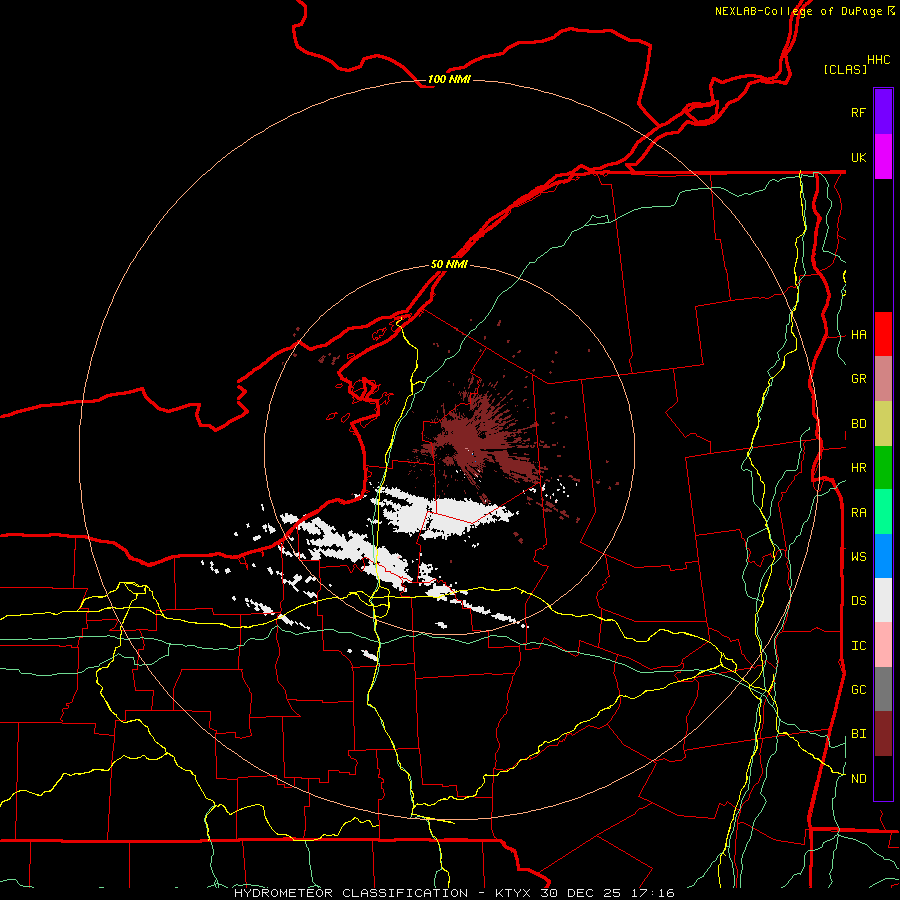Click the Hydrometeor Classification KTYX timestamp caption
Screen dimensions: 900x900
(x=454, y=893)
